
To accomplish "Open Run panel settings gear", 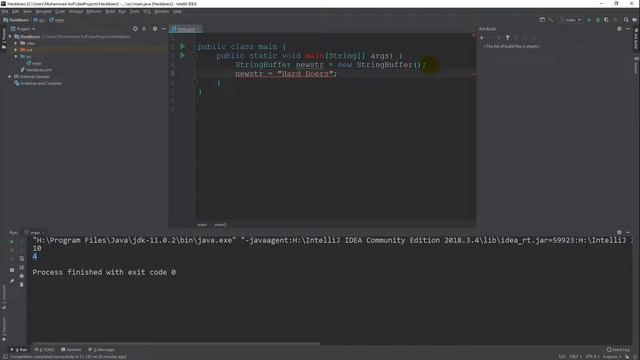I will click(x=619, y=232).
